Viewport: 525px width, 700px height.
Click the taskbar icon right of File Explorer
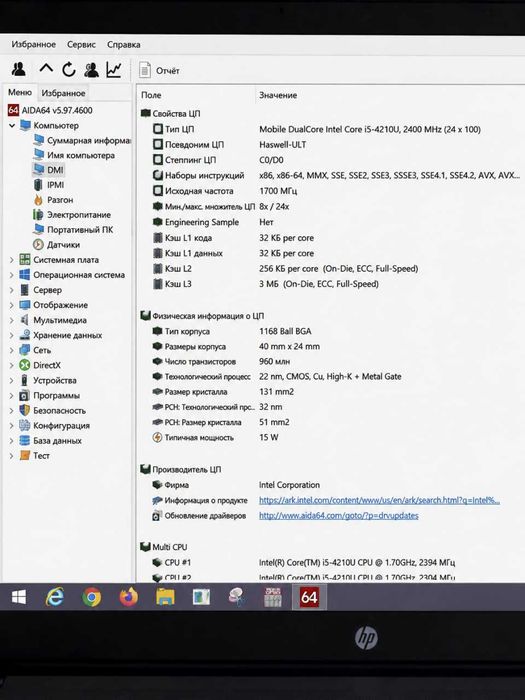click(201, 597)
